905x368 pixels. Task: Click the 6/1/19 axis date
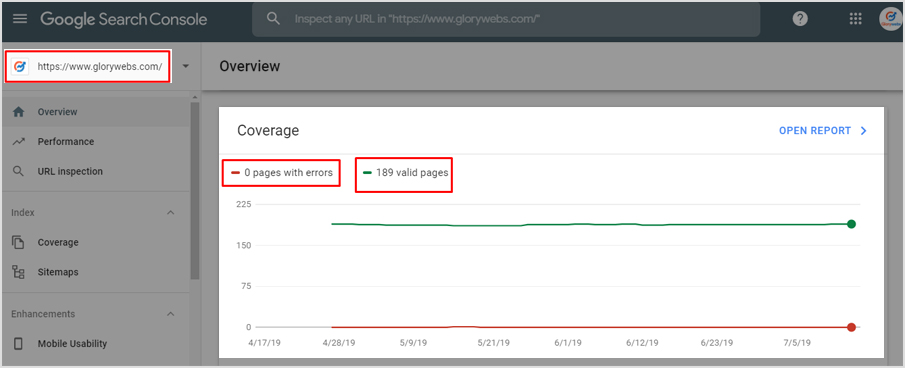point(567,343)
